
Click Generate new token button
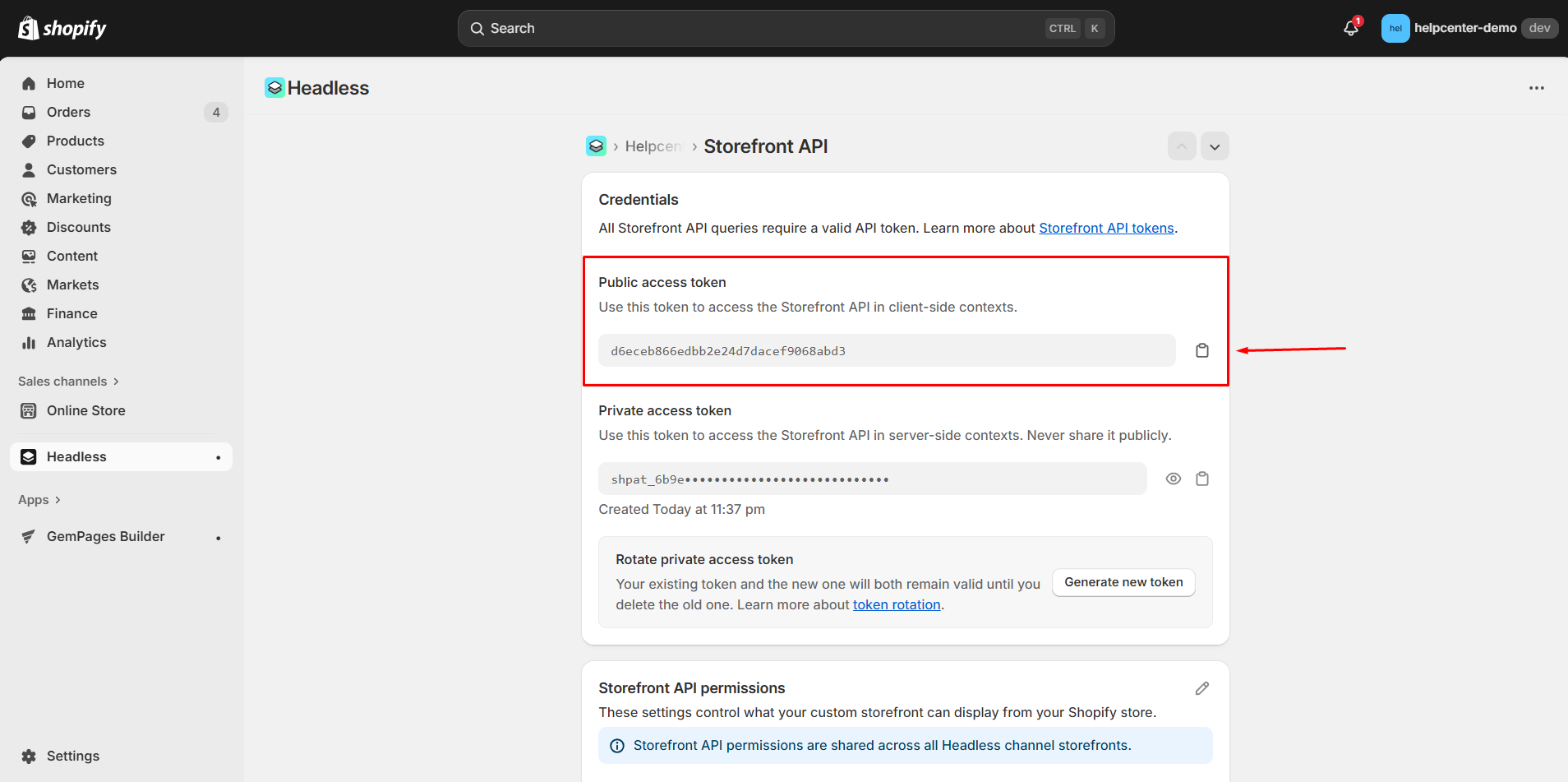[1123, 582]
